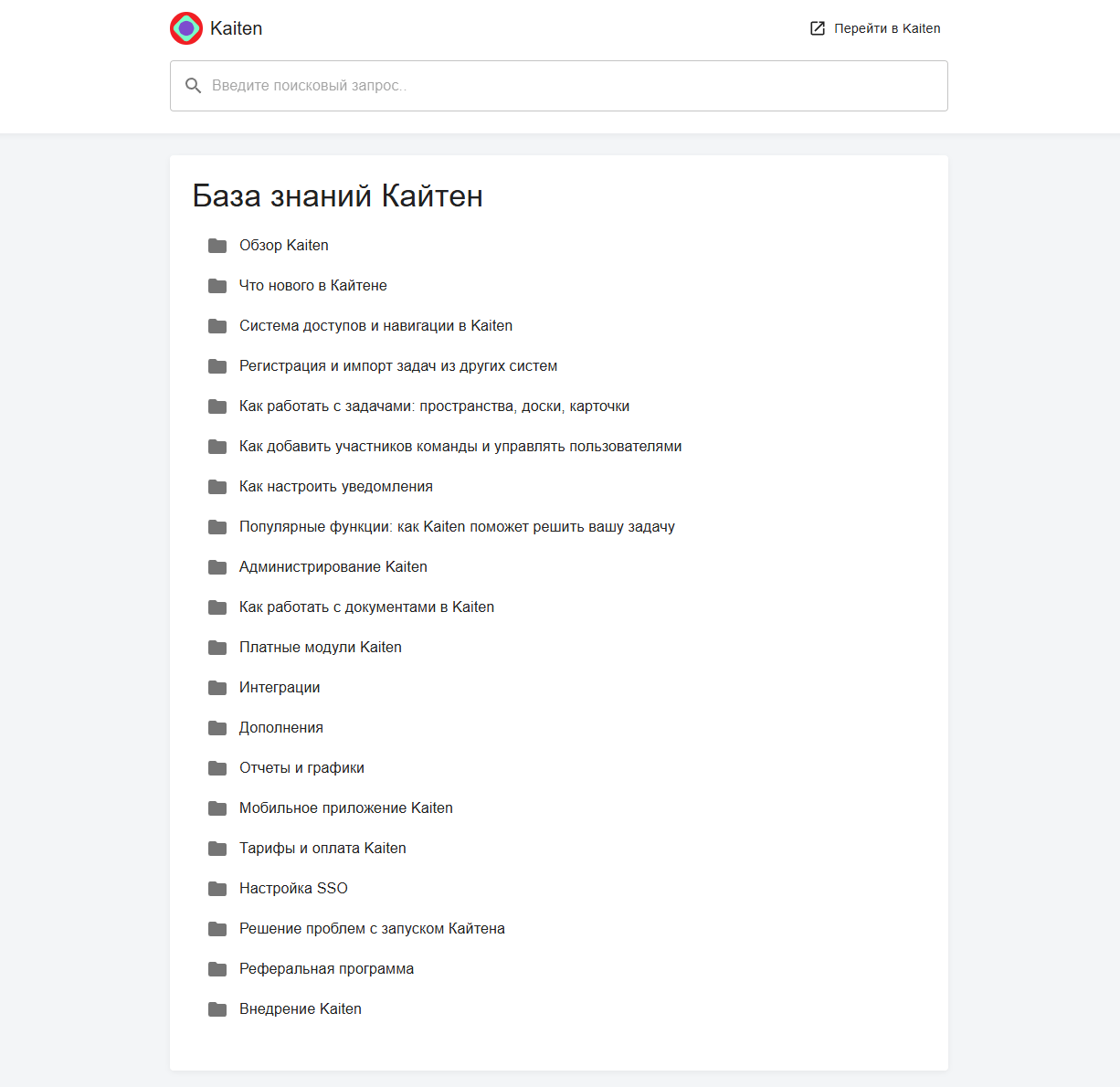Click the magnifier search icon
Screen dimensions: 1120x1087
194,86
